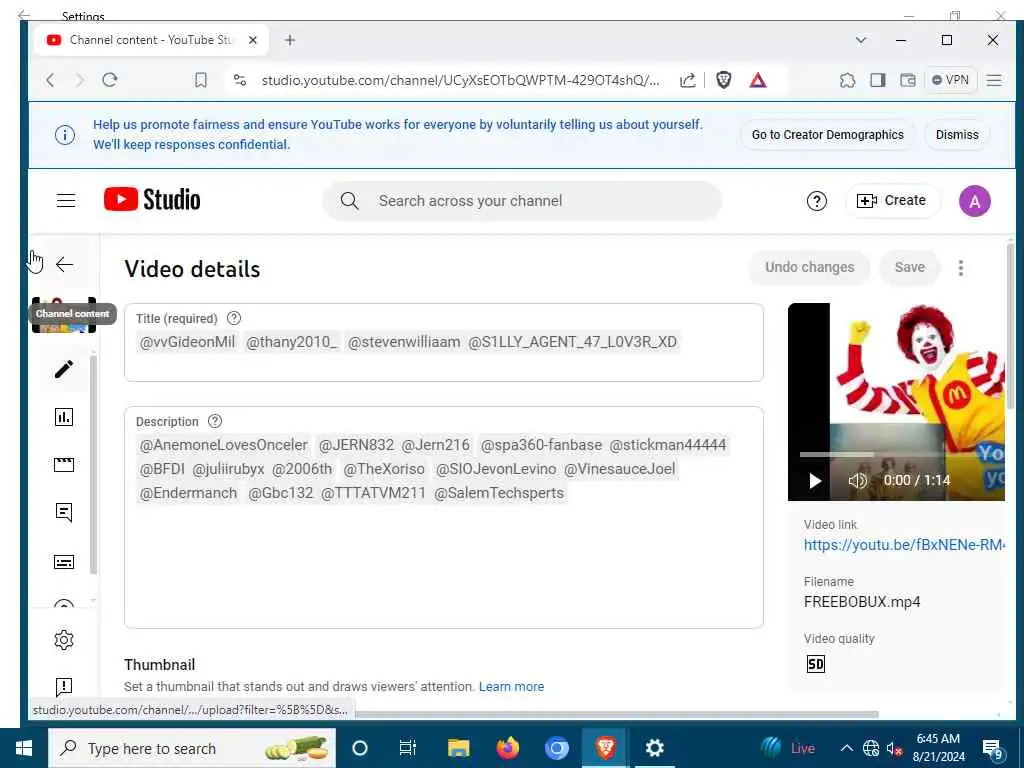Expand the tab search dropdown arrow
This screenshot has height=768, width=1024.
point(861,40)
